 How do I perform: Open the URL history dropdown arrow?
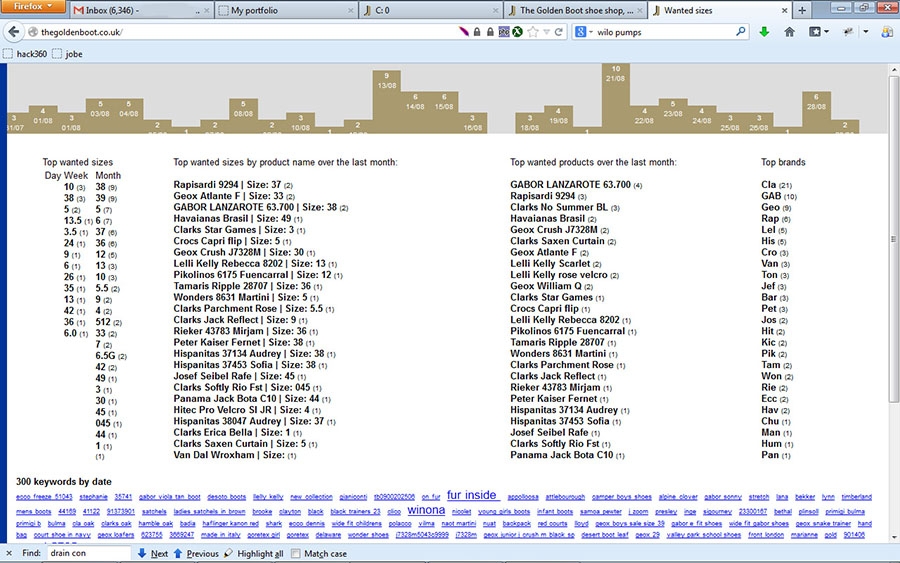click(x=546, y=33)
